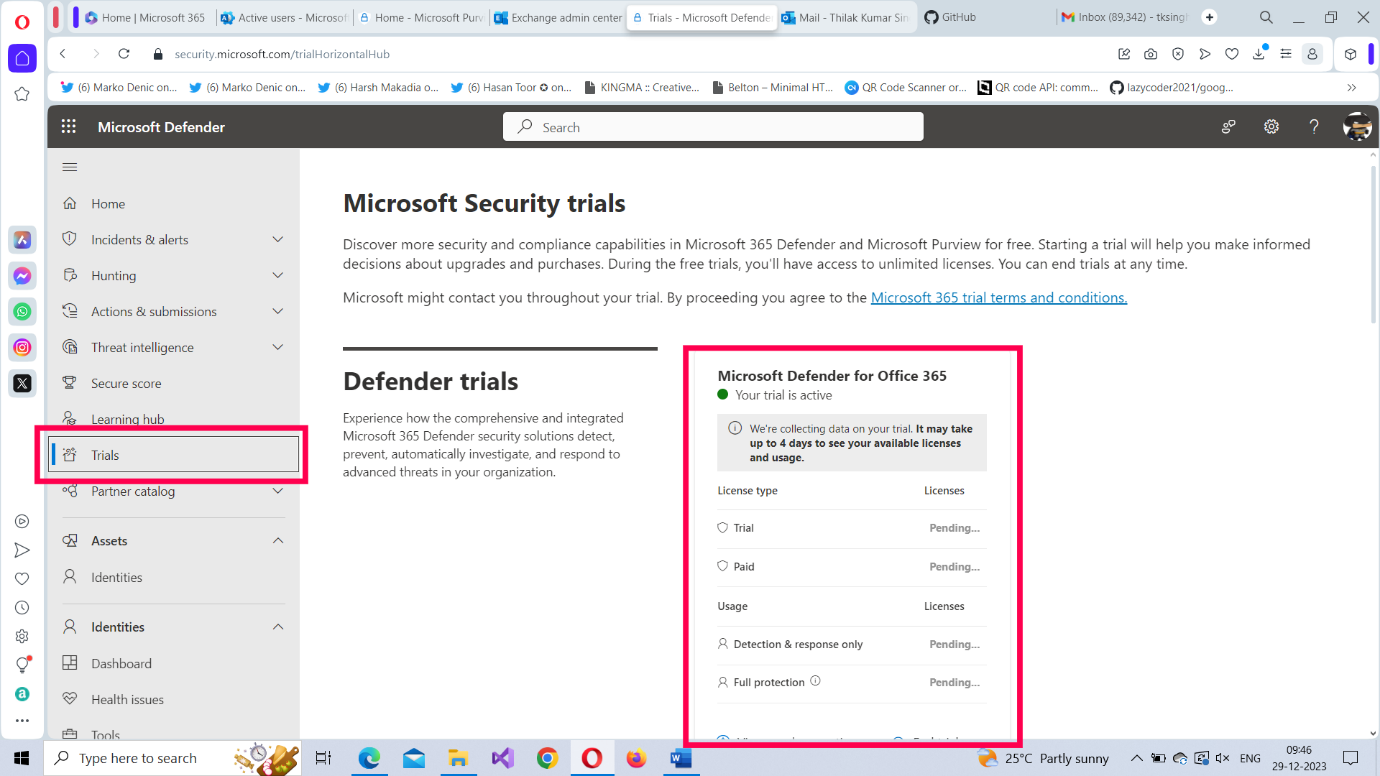
Task: Open the QR Code Scanner bookmark
Action: click(x=906, y=87)
